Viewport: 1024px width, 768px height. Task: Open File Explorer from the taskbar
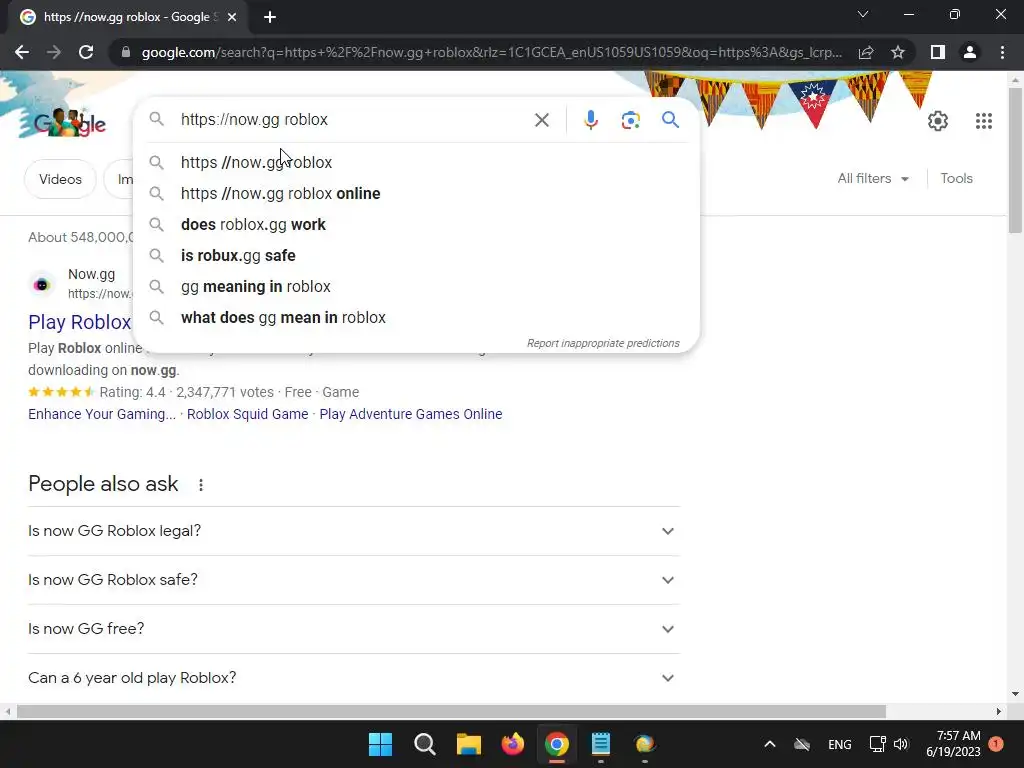pyautogui.click(x=468, y=744)
